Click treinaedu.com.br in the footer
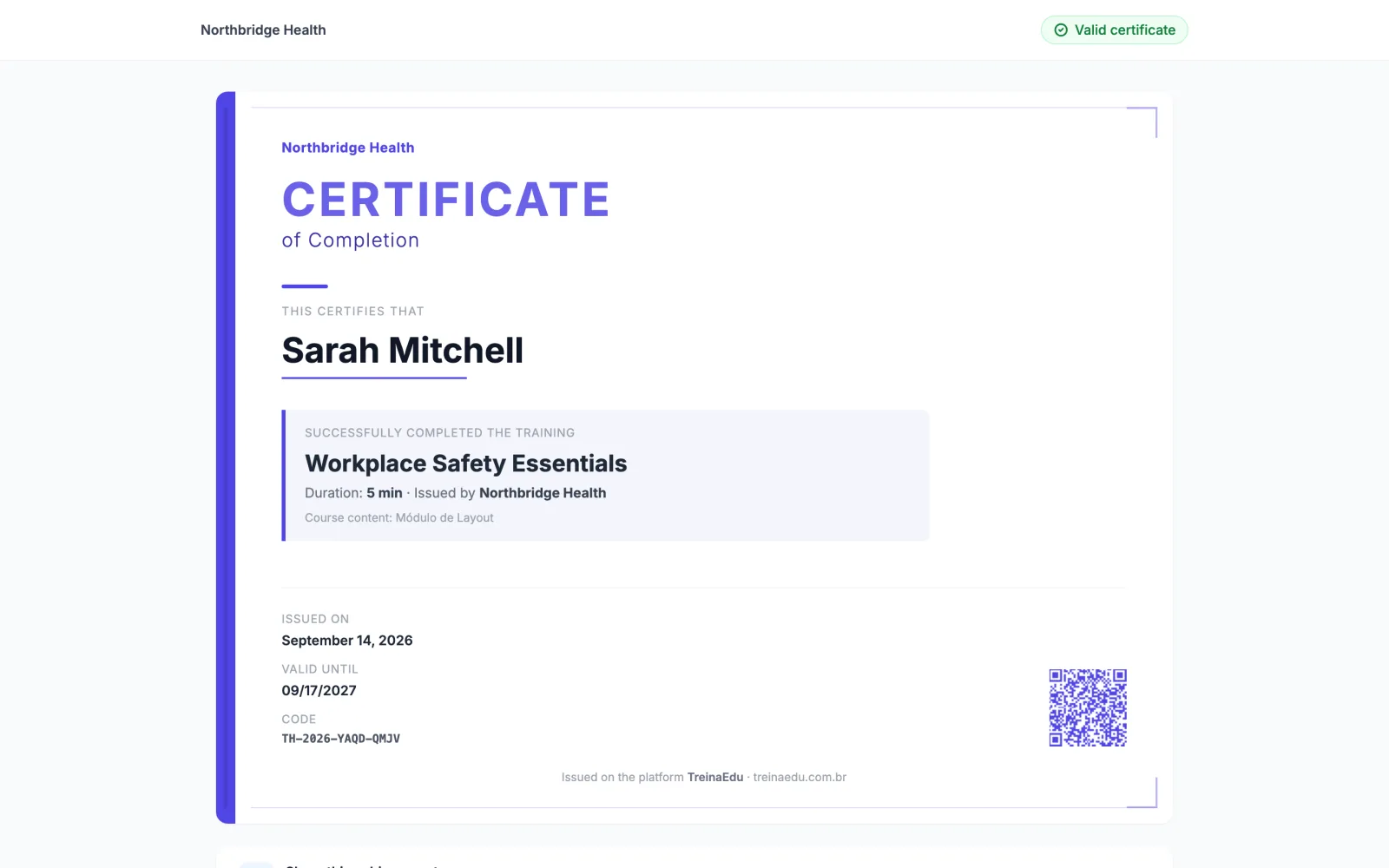 (x=800, y=777)
